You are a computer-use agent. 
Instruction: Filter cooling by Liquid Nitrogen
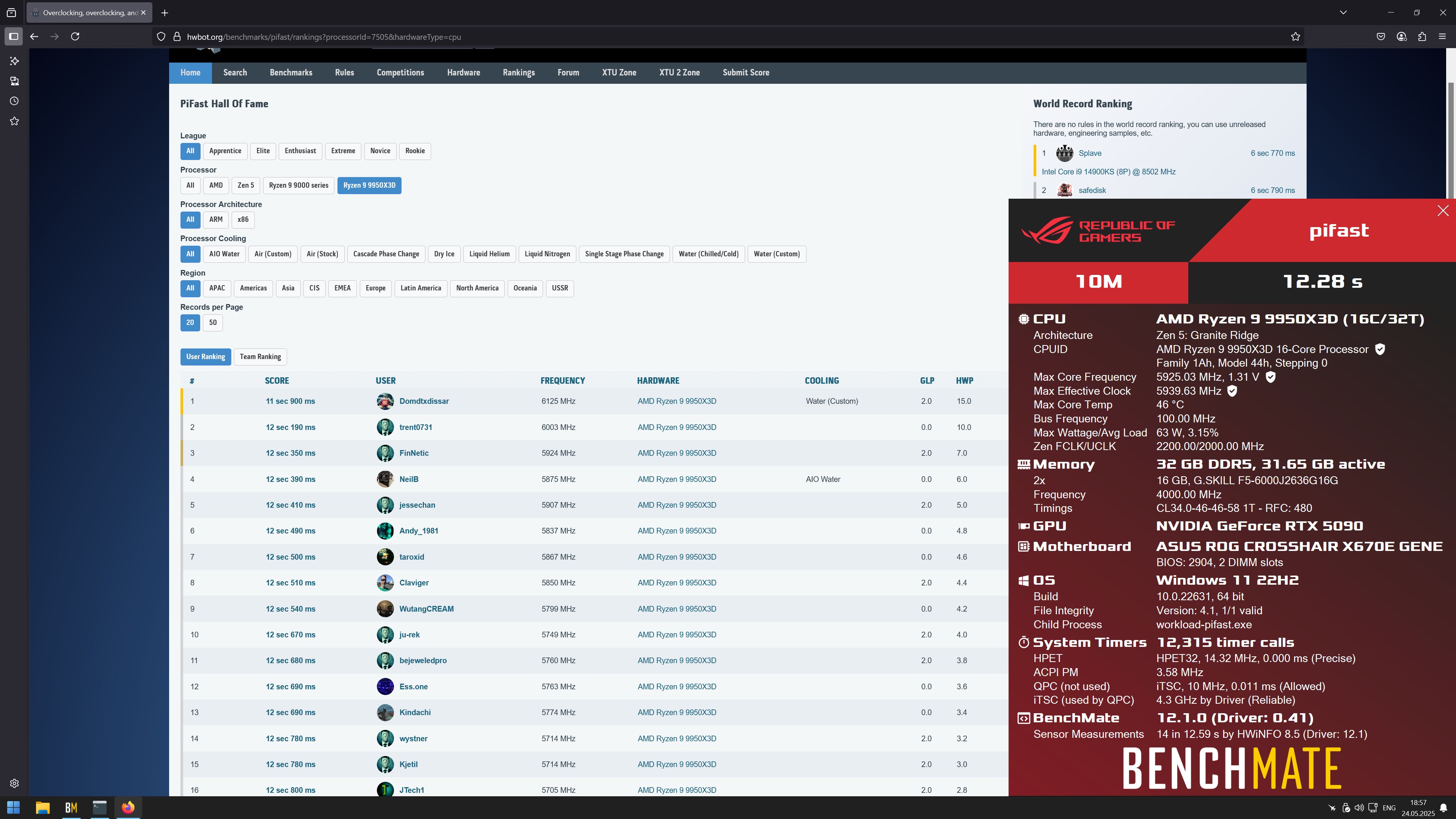tap(547, 254)
